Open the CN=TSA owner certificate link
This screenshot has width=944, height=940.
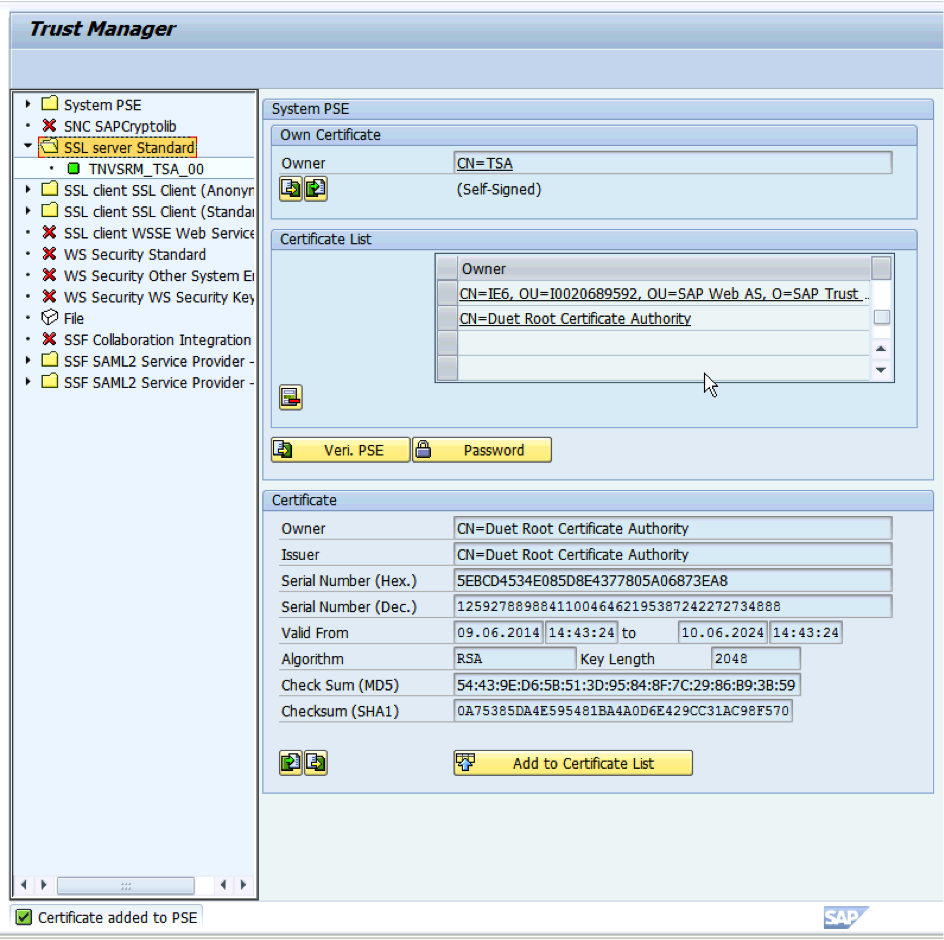point(485,163)
